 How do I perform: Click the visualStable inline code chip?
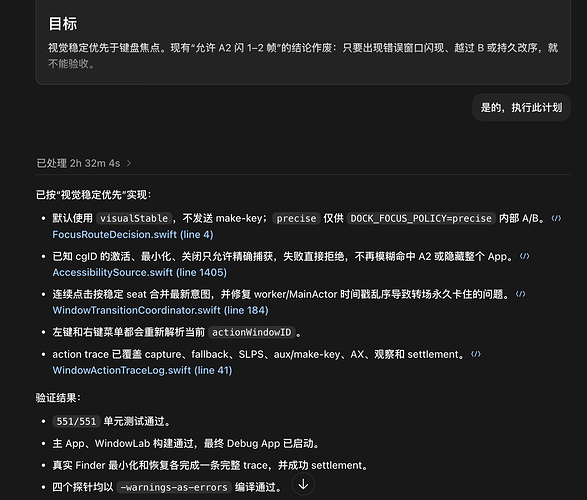(134, 218)
